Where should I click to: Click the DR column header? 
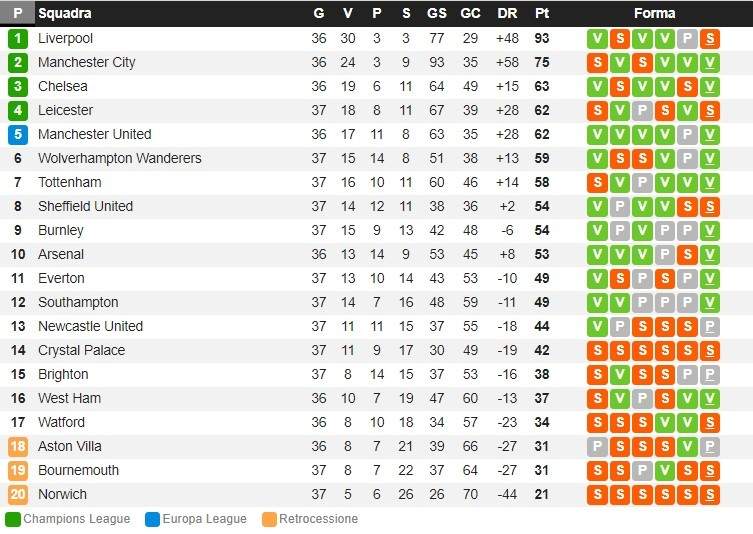[x=507, y=13]
